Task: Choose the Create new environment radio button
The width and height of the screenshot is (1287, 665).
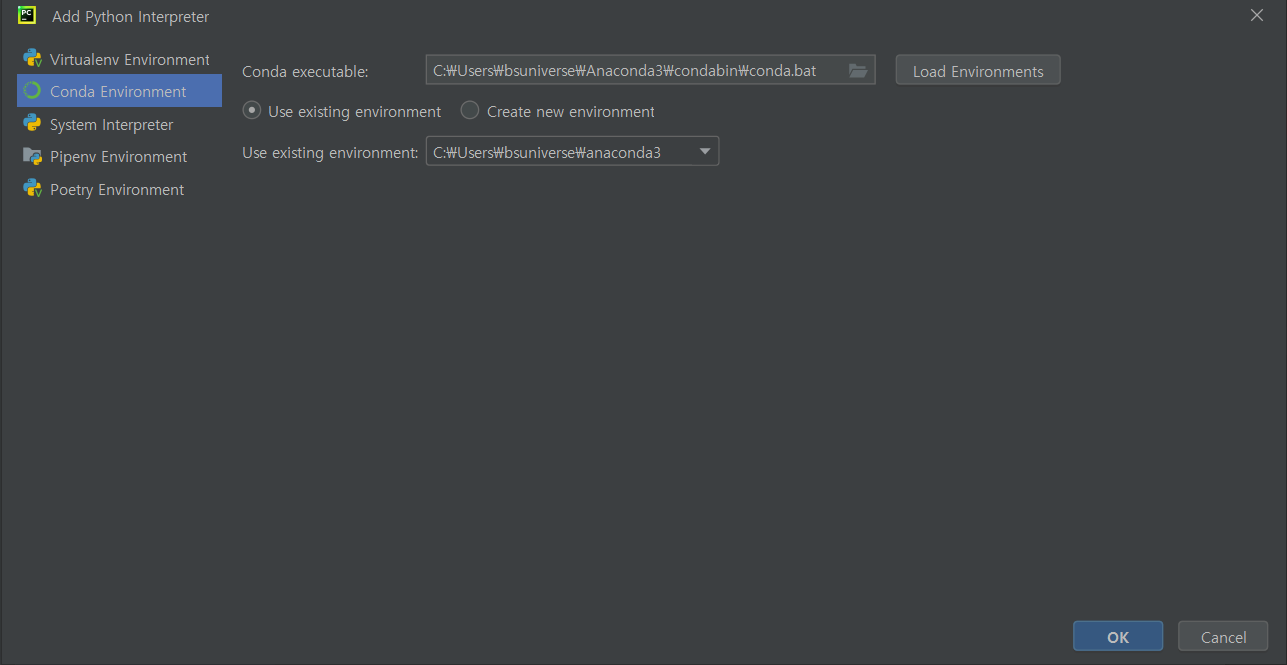Action: tap(470, 111)
